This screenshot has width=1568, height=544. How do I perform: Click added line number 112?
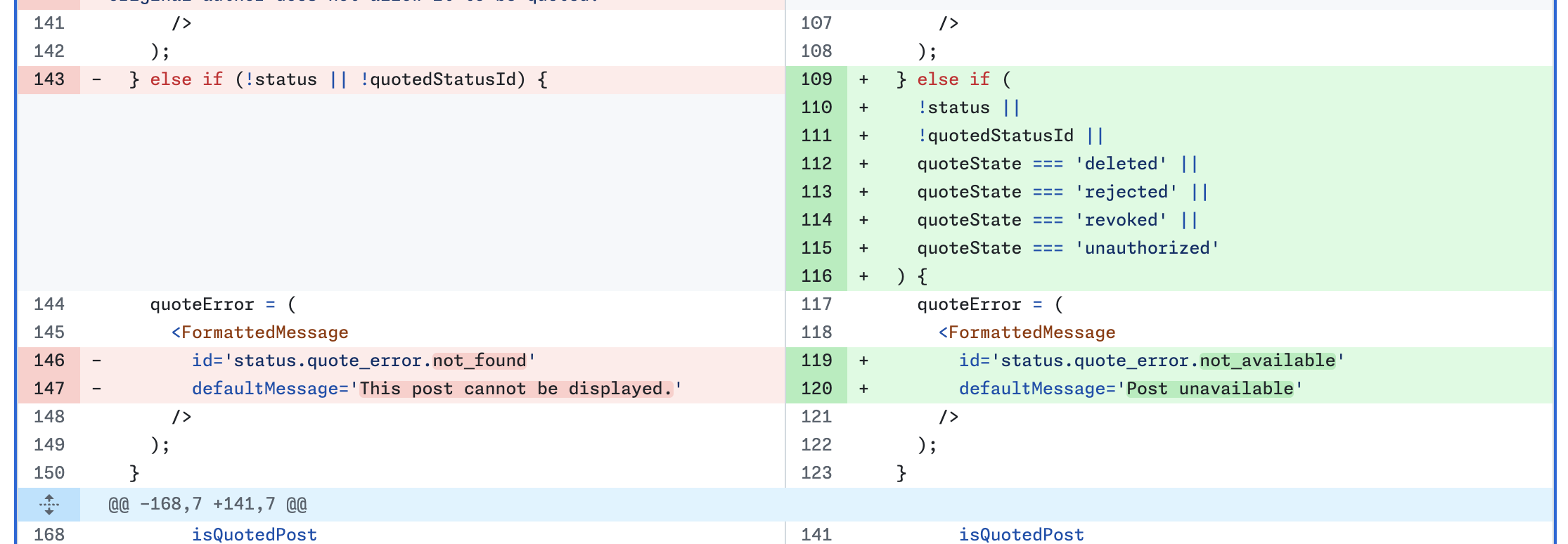click(x=816, y=164)
